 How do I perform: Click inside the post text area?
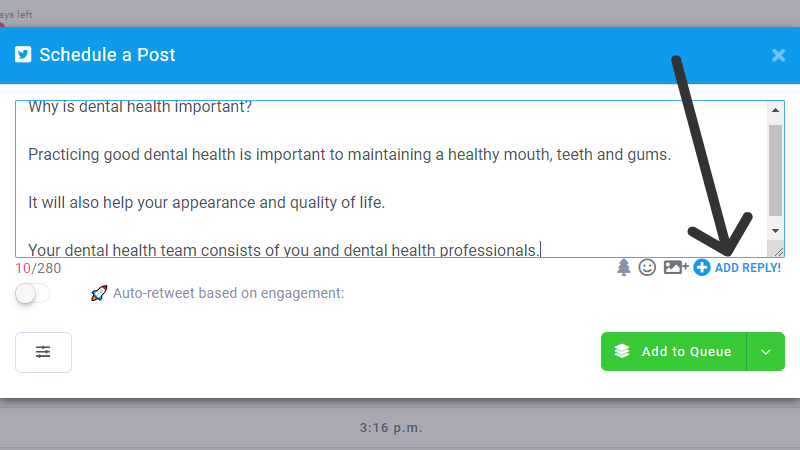pyautogui.click(x=391, y=179)
